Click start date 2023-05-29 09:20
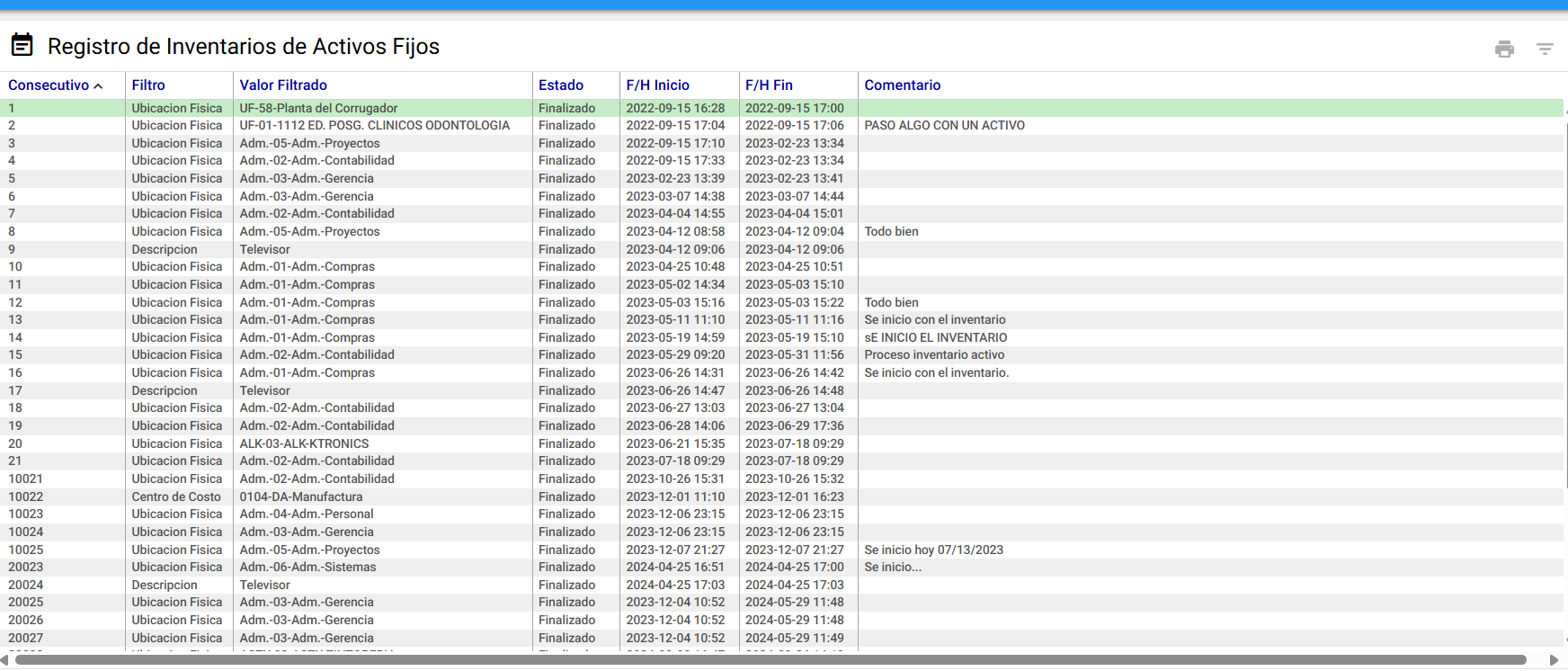 (675, 355)
